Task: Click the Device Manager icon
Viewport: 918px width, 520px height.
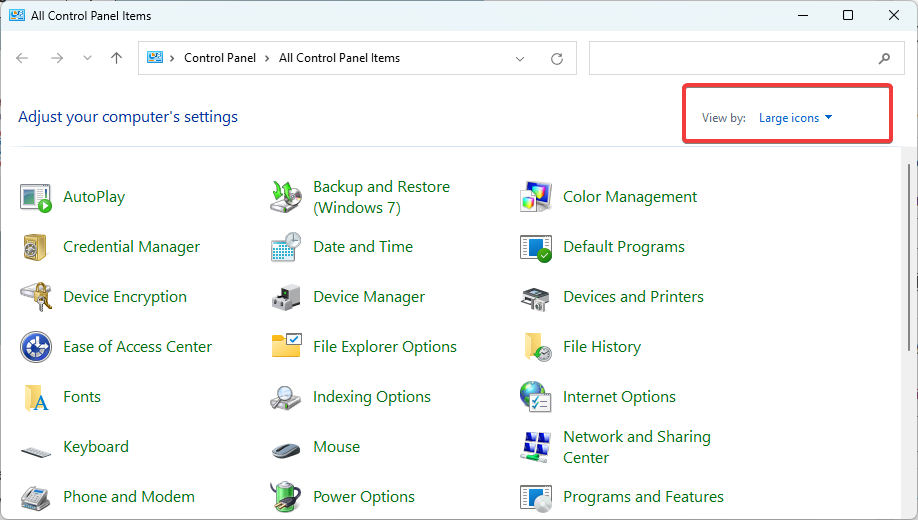Action: (286, 297)
